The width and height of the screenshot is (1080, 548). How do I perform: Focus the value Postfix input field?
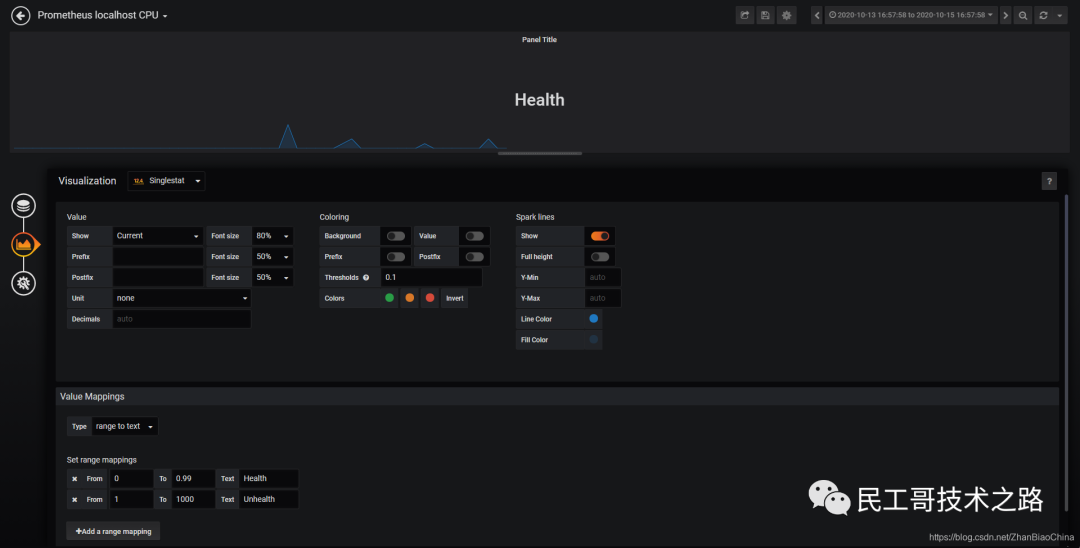point(158,277)
